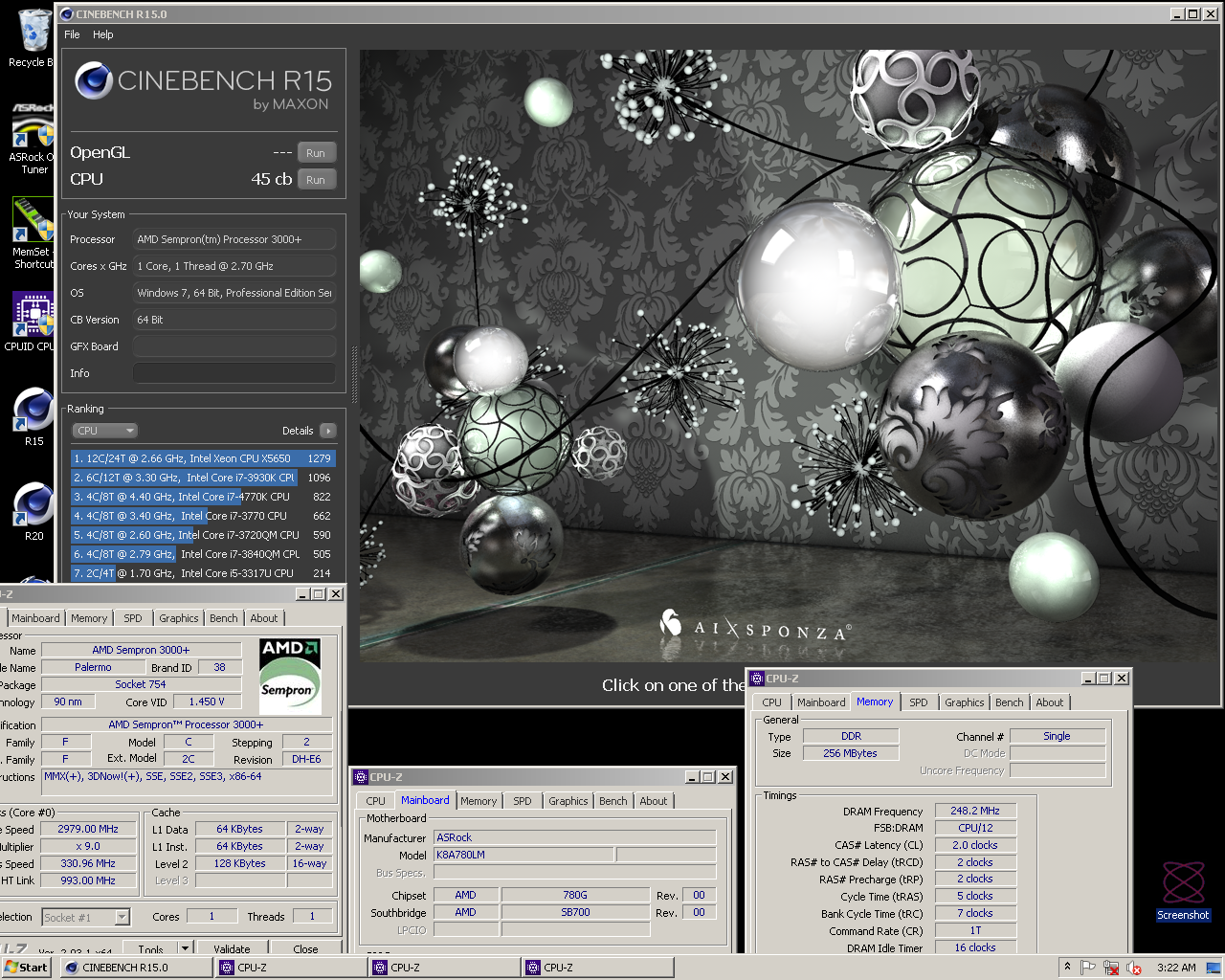Viewport: 1225px width, 980px height.
Task: Select ranking entry Intel Core i7-4770K
Action: 203,497
